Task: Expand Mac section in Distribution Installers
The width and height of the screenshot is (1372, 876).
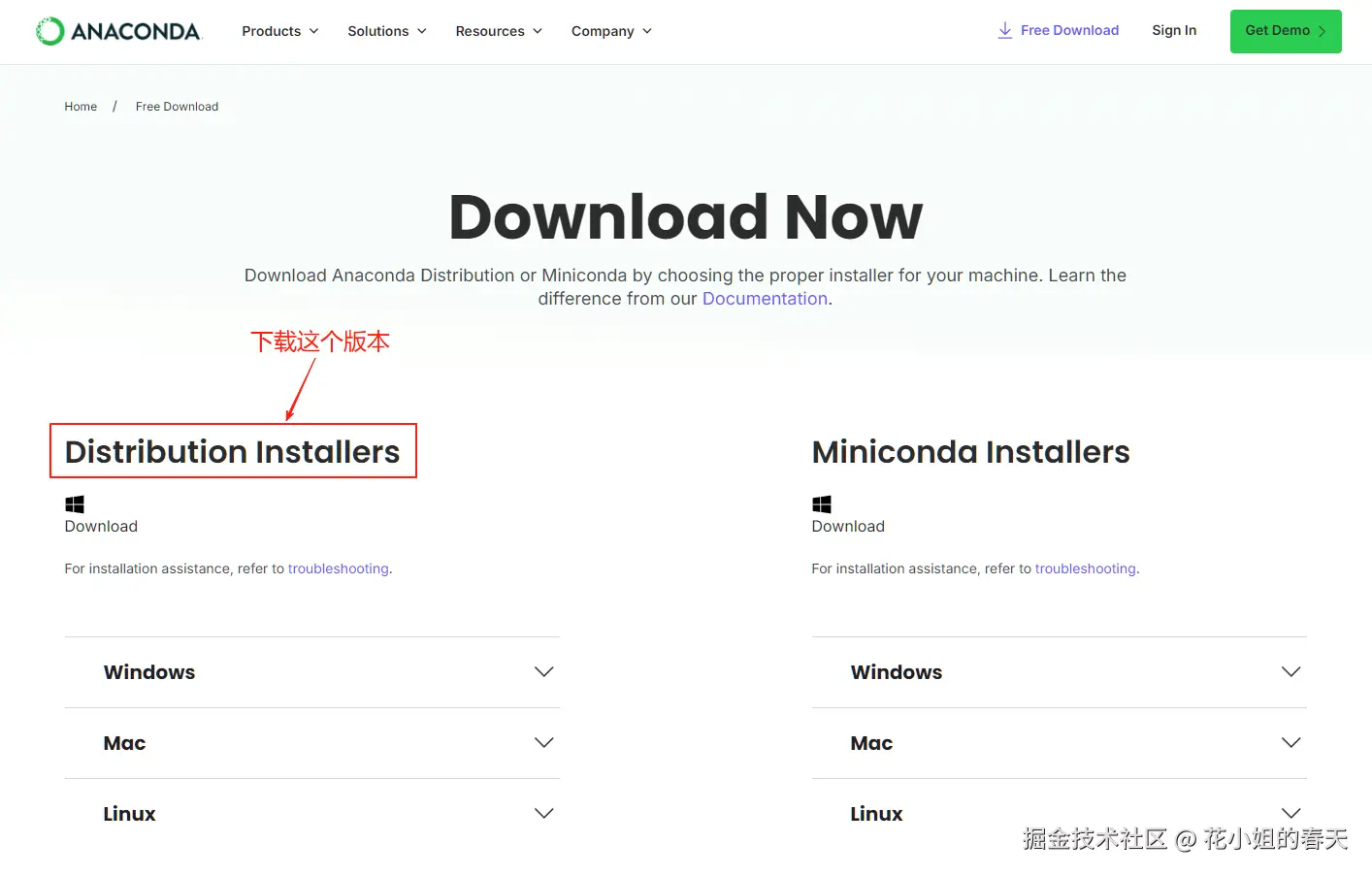Action: (312, 743)
